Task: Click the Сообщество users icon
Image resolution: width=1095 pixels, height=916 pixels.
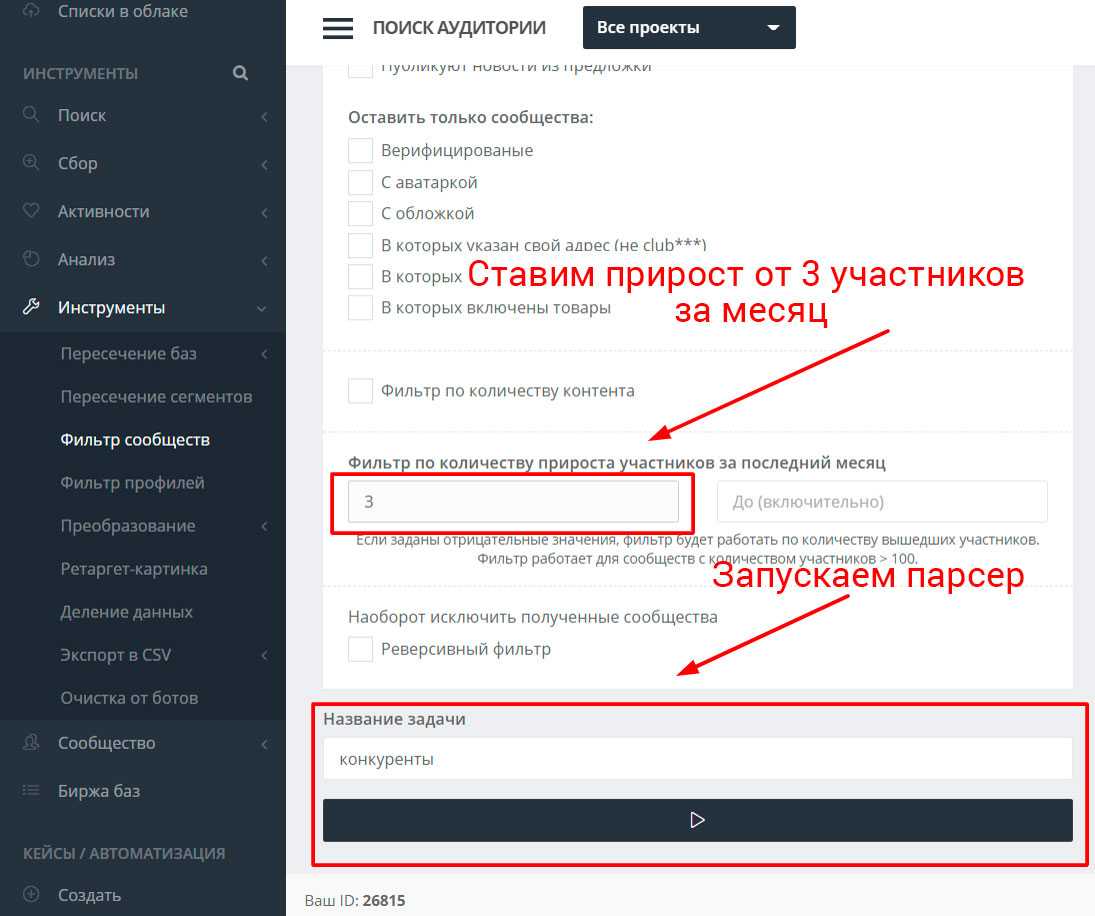Action: (x=31, y=743)
